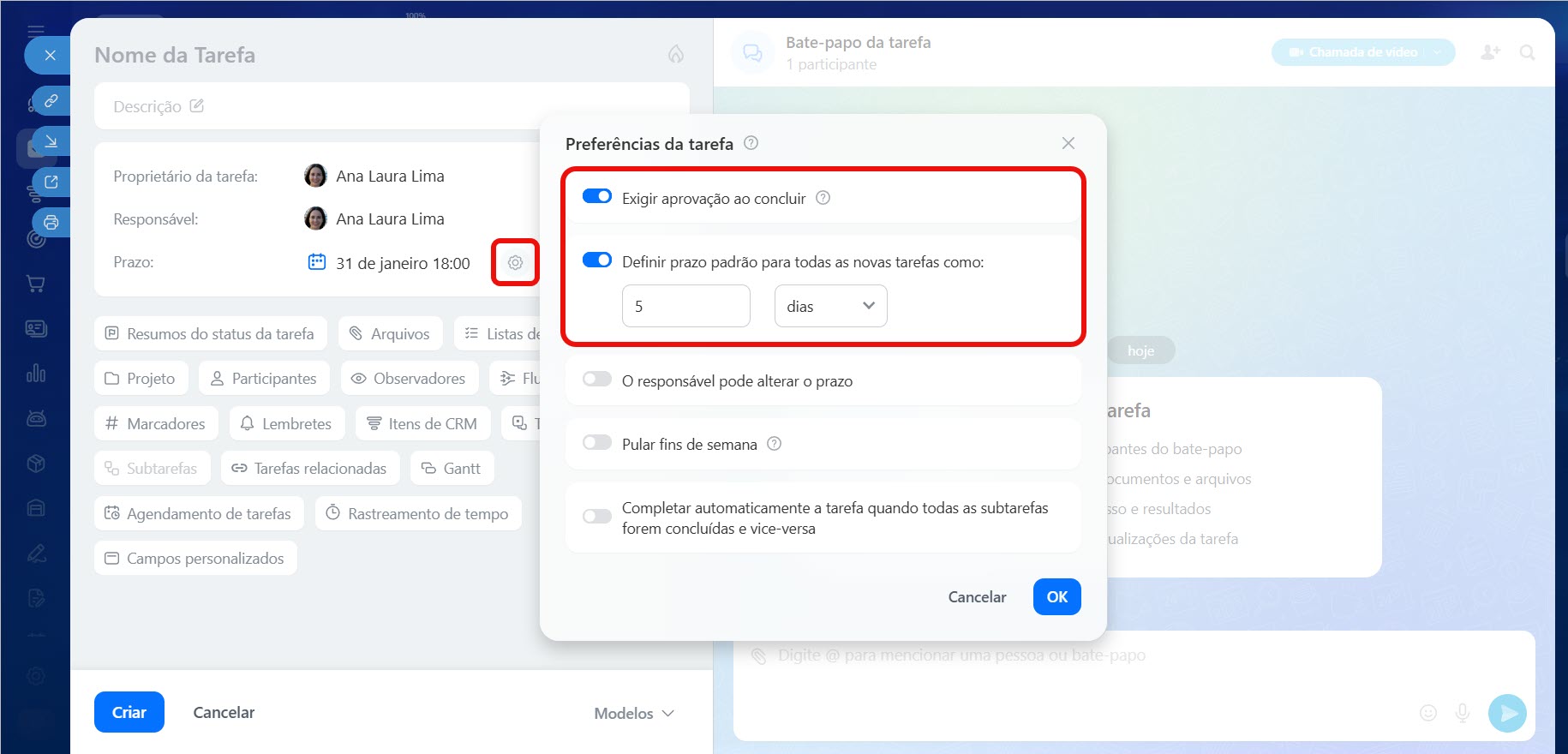This screenshot has height=754, width=1568.
Task: Click the copy link icon in sidebar
Action: pos(51,101)
